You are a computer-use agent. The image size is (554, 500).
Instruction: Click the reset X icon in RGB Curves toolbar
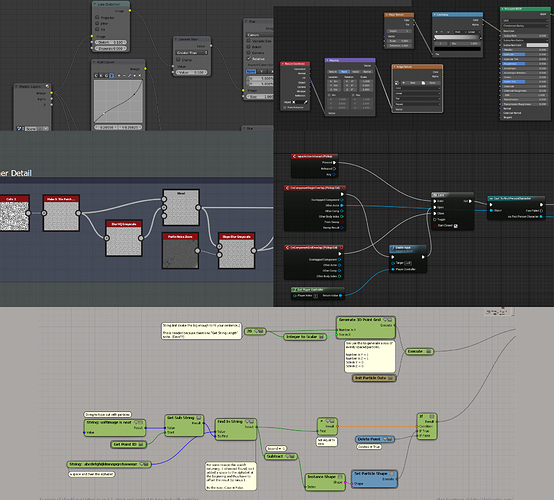pos(140,76)
